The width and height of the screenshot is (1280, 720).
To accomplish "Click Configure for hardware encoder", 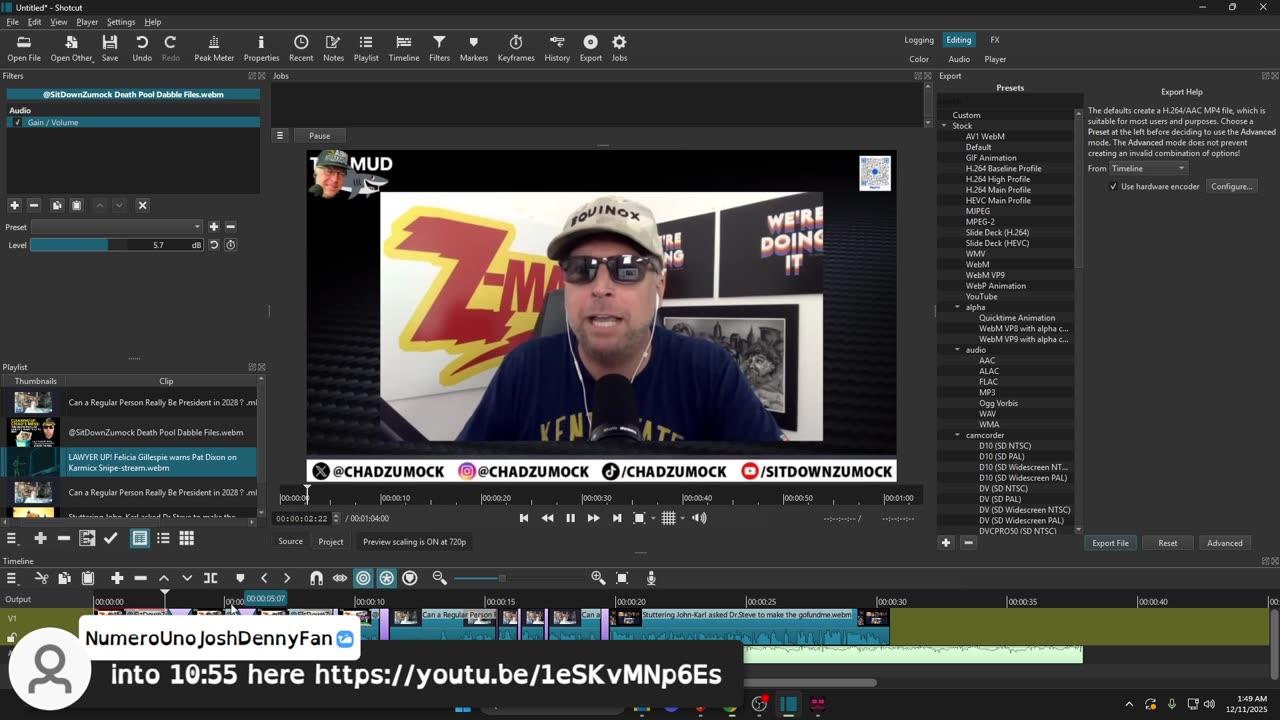I will (x=1231, y=186).
